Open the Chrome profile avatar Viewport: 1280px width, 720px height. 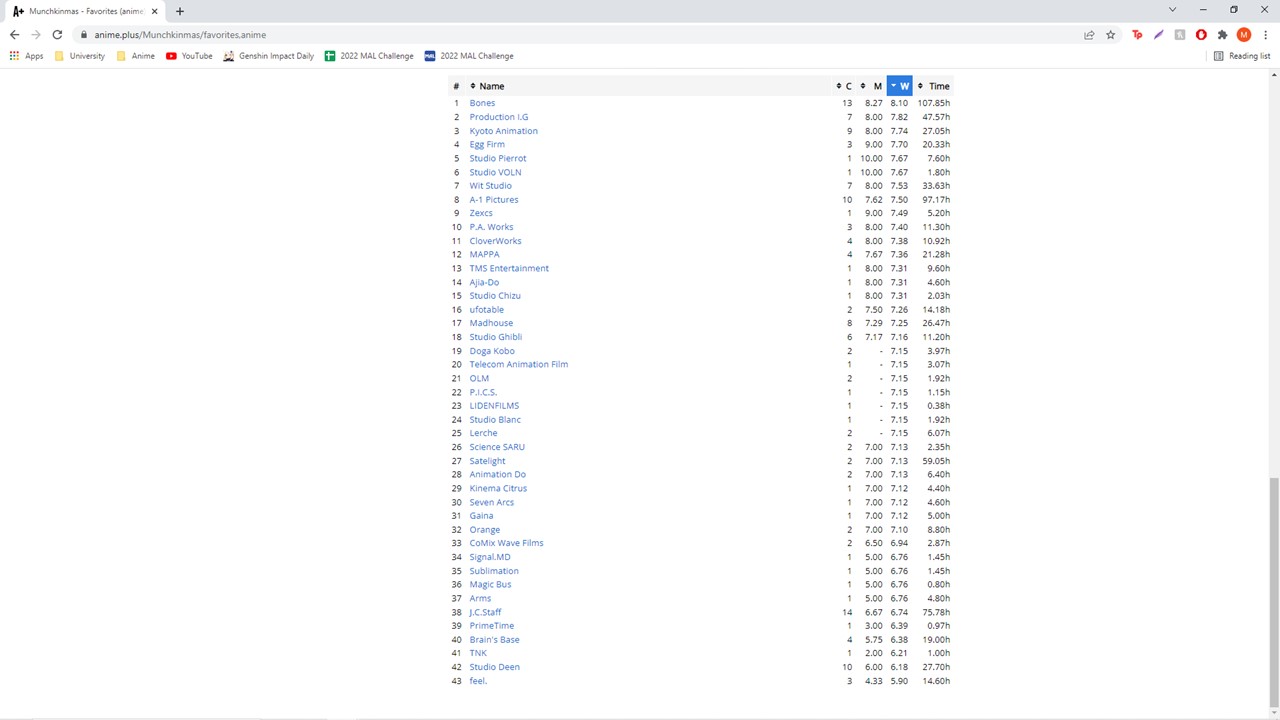(1244, 35)
